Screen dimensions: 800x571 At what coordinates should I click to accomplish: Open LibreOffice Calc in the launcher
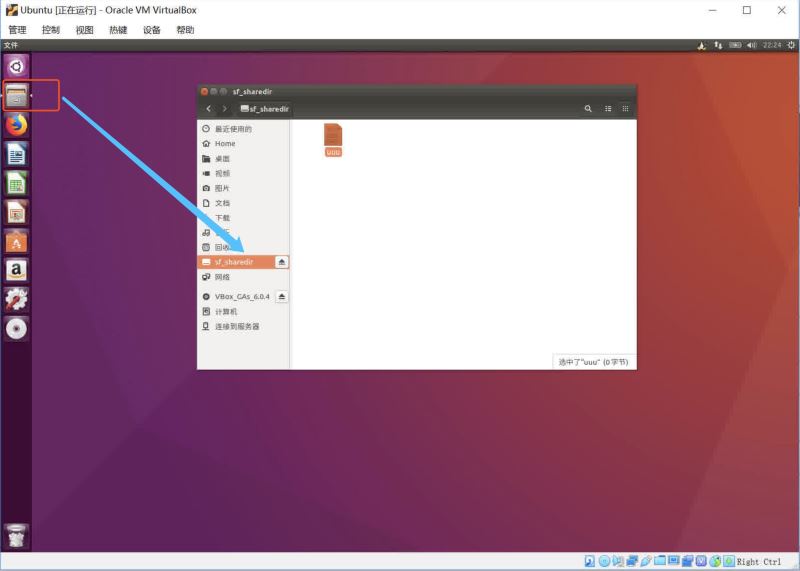pyautogui.click(x=16, y=183)
